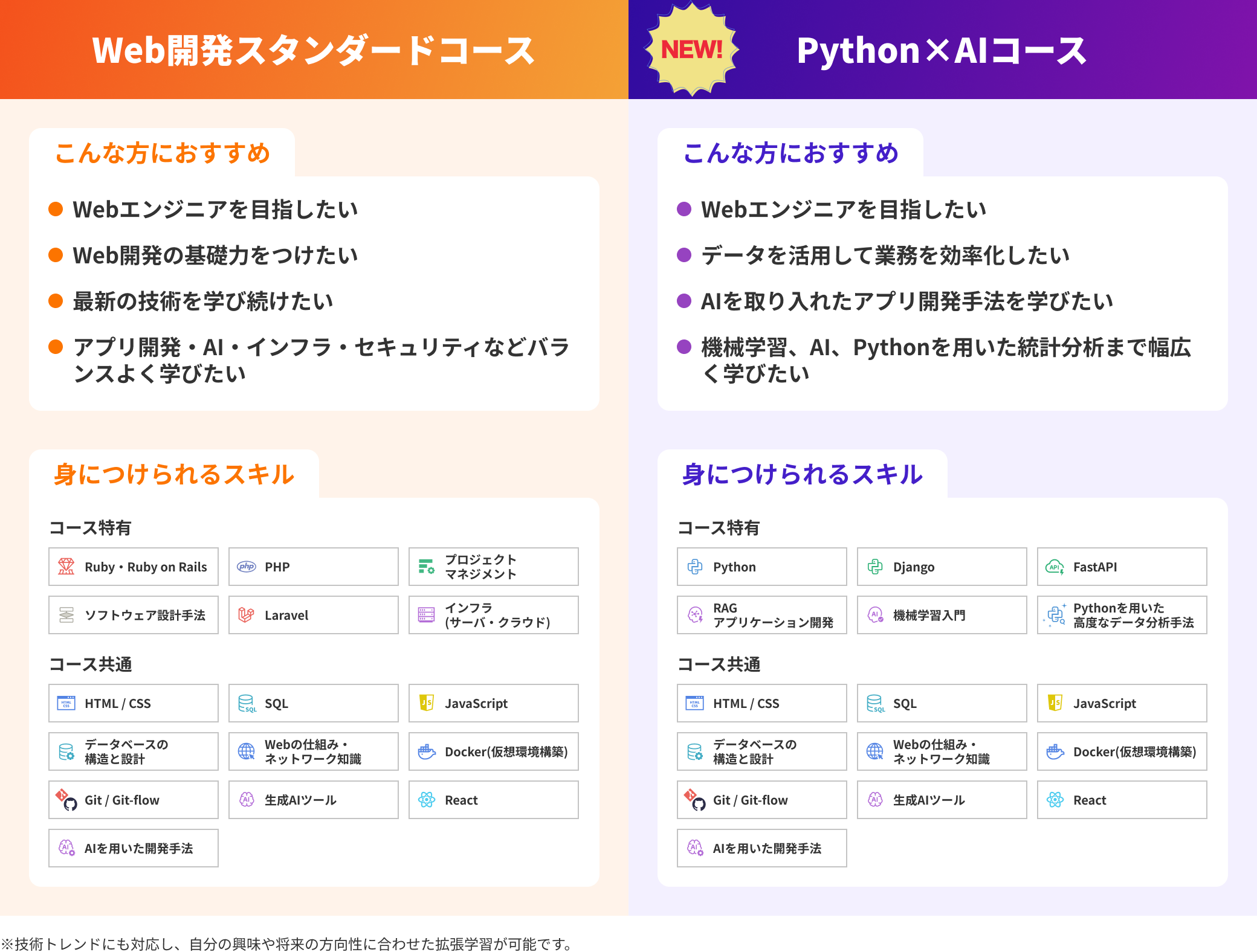Click the RAG アプリケーション開発 skill box
Screen dimensions: 1257x952
pos(761,615)
